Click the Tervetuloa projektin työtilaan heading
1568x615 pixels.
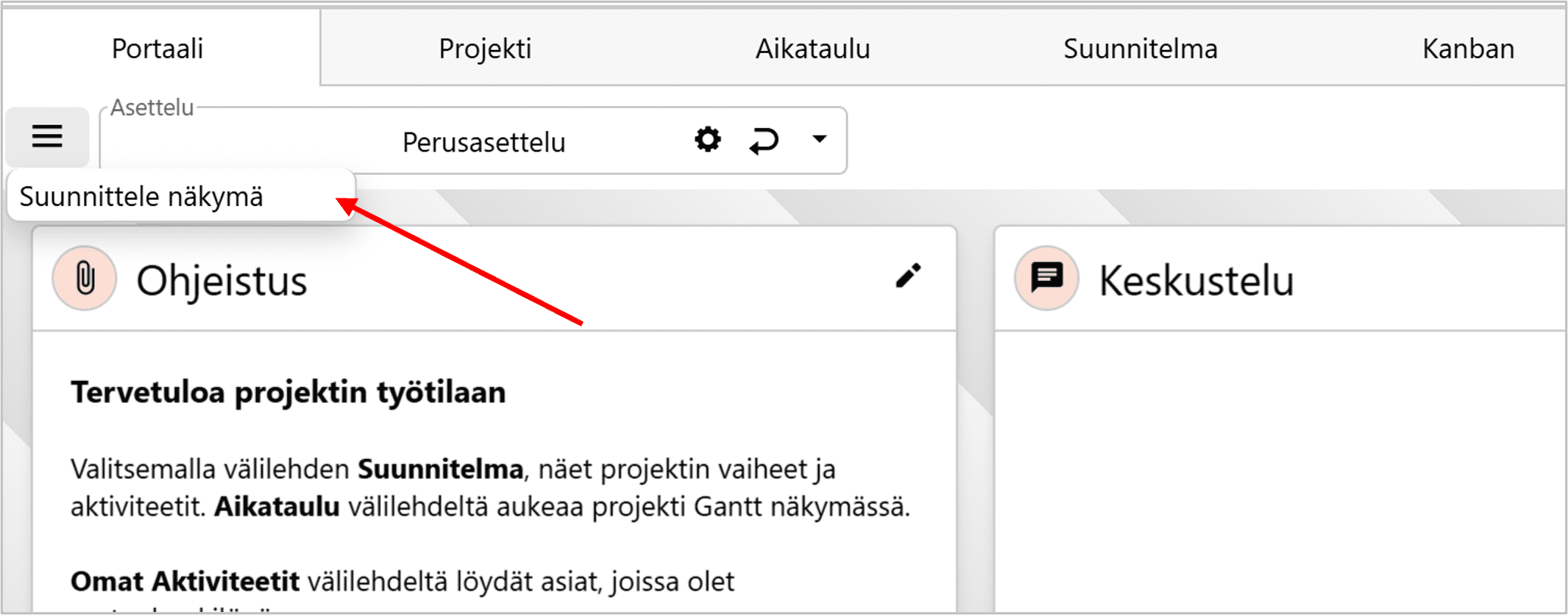[288, 392]
